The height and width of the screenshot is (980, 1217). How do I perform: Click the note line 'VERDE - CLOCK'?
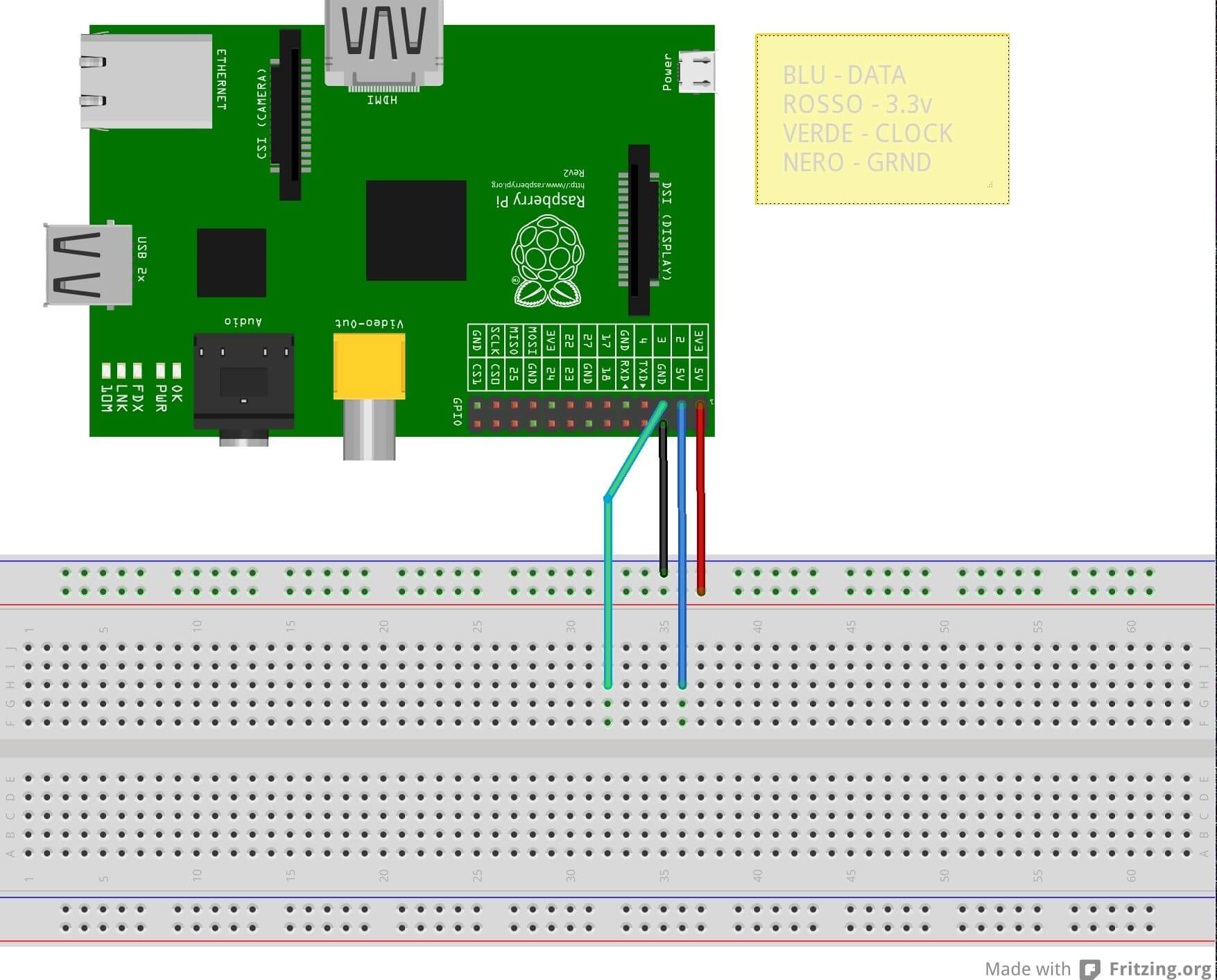tap(868, 133)
